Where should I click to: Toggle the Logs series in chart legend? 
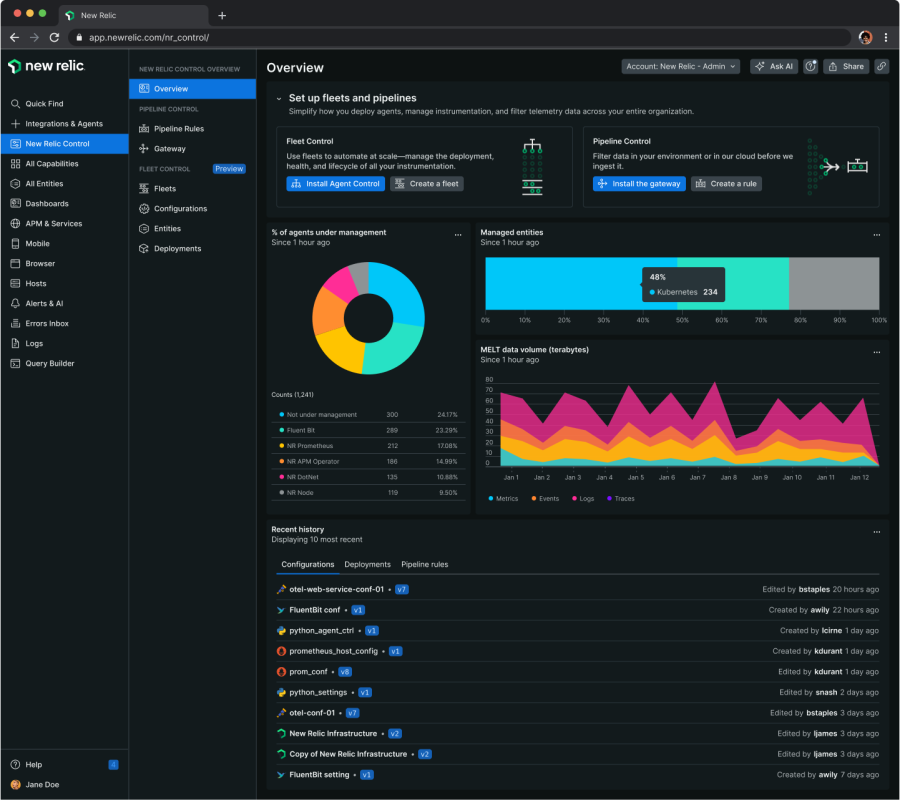[586, 498]
